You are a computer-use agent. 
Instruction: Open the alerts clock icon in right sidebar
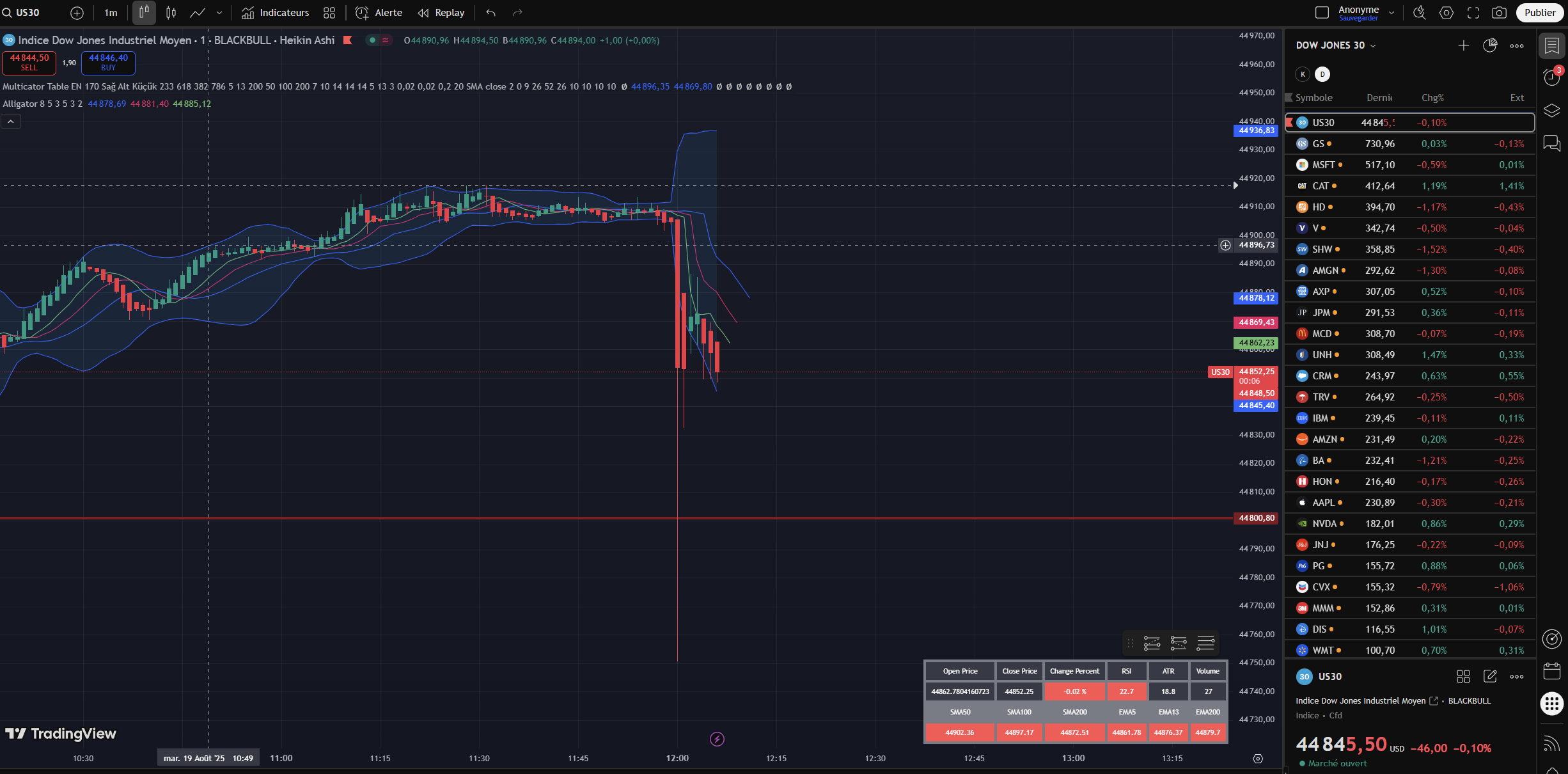click(1552, 77)
